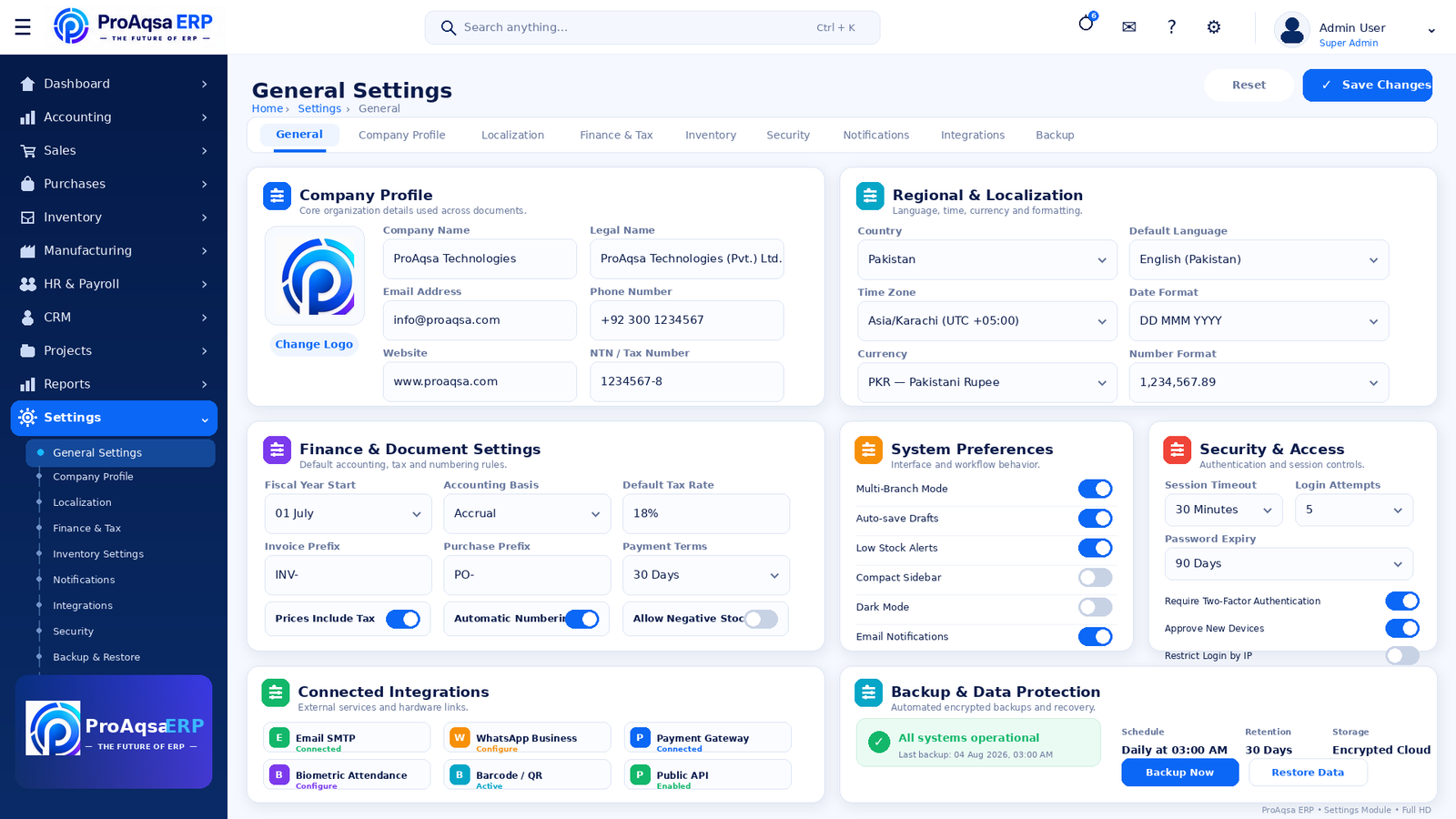Click the Admin User avatar icon

(x=1292, y=29)
